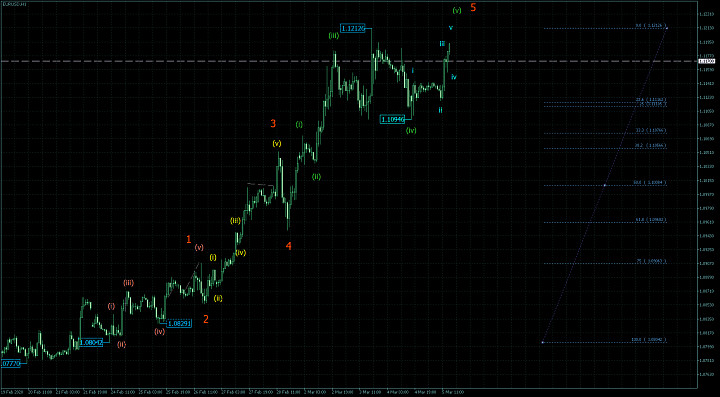Select the Fibonacci 38.2 level label
Viewport: 720px width, 397px height.
[650, 145]
